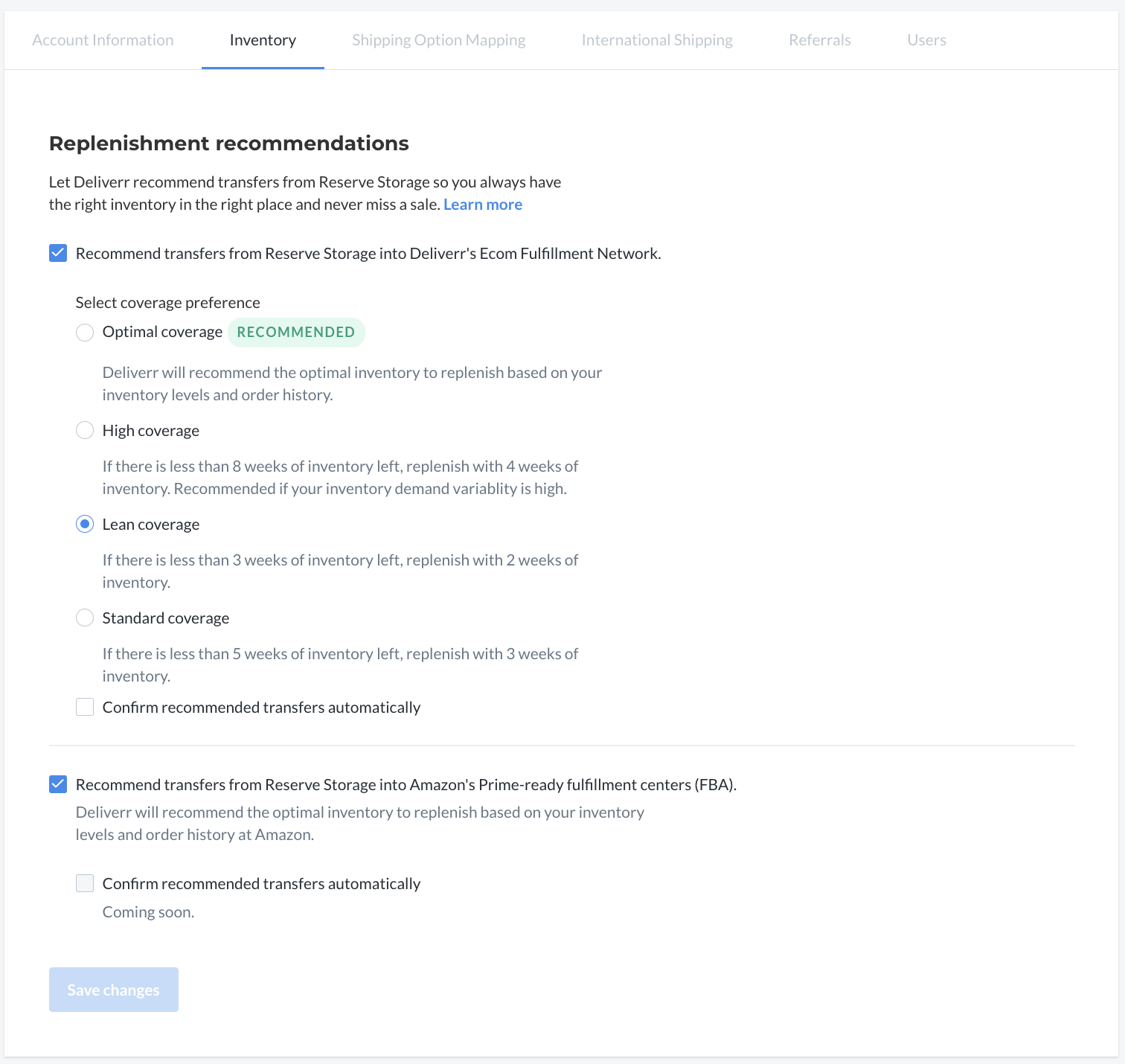1125x1064 pixels.
Task: Click the 'Coming soon.' text
Action: click(x=149, y=912)
